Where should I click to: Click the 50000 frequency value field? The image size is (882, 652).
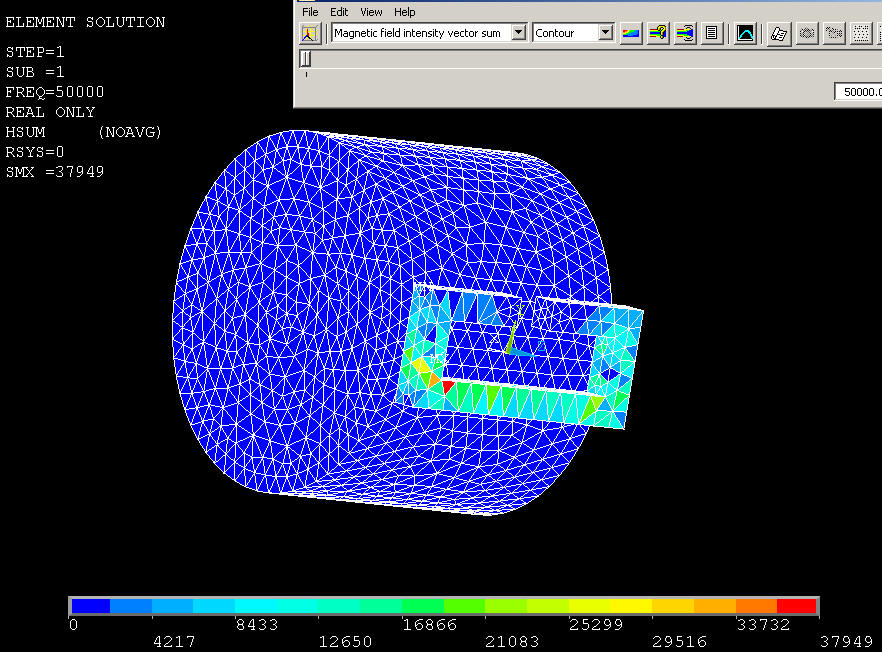click(858, 92)
